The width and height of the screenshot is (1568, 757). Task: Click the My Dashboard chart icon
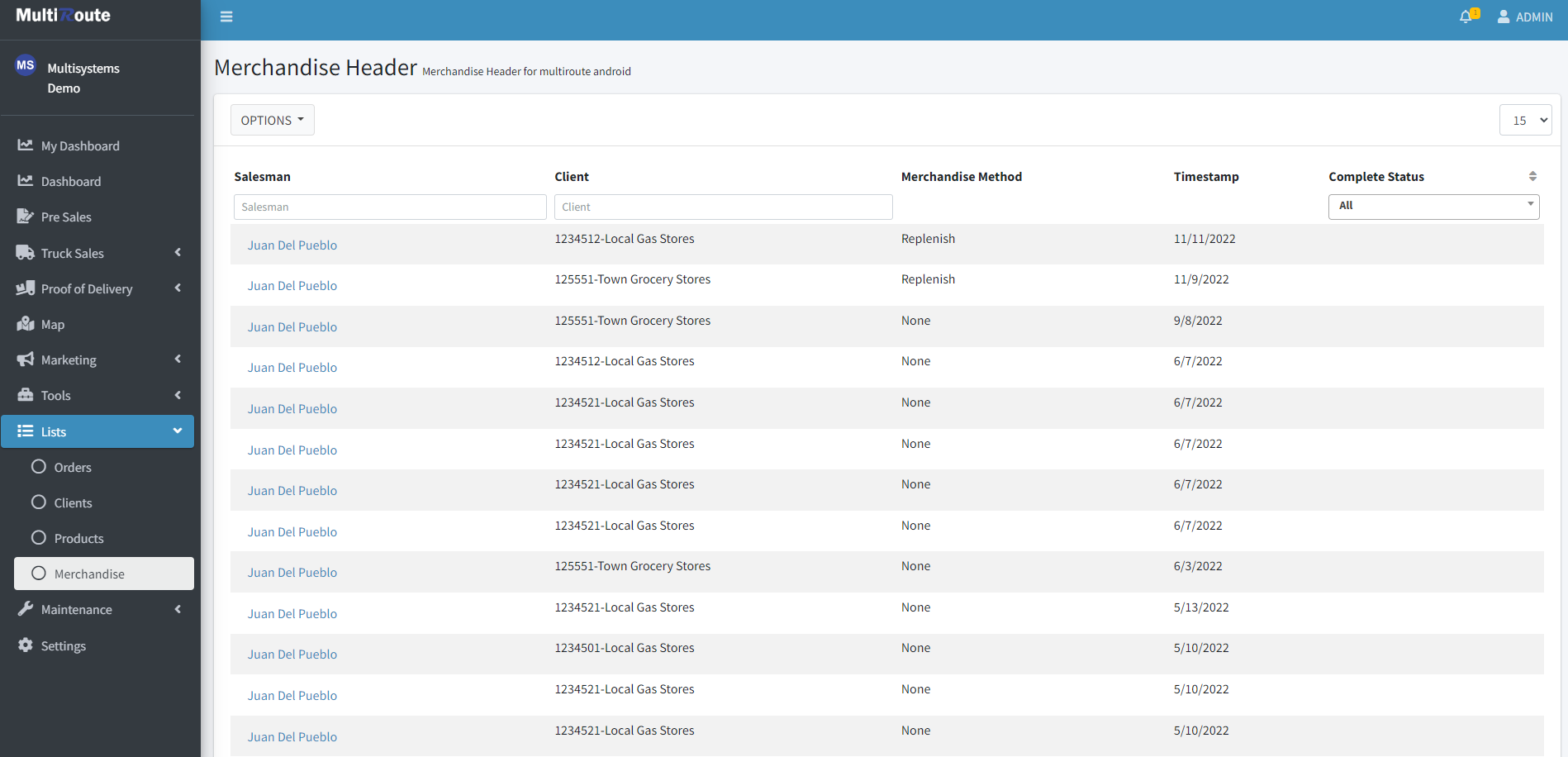coord(26,145)
